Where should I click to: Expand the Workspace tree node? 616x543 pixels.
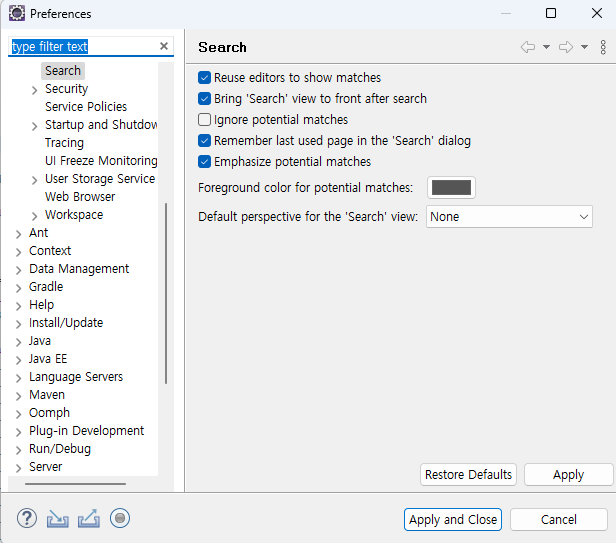[35, 216]
